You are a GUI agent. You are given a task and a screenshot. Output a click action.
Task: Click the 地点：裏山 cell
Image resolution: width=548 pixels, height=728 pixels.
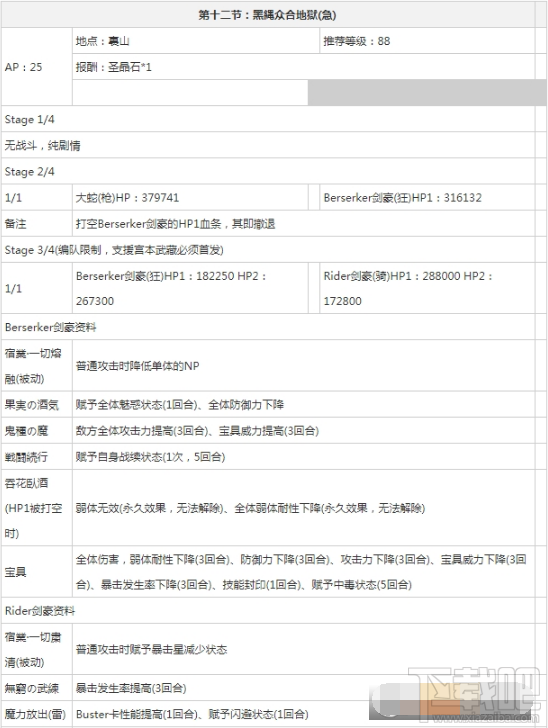tap(196, 41)
